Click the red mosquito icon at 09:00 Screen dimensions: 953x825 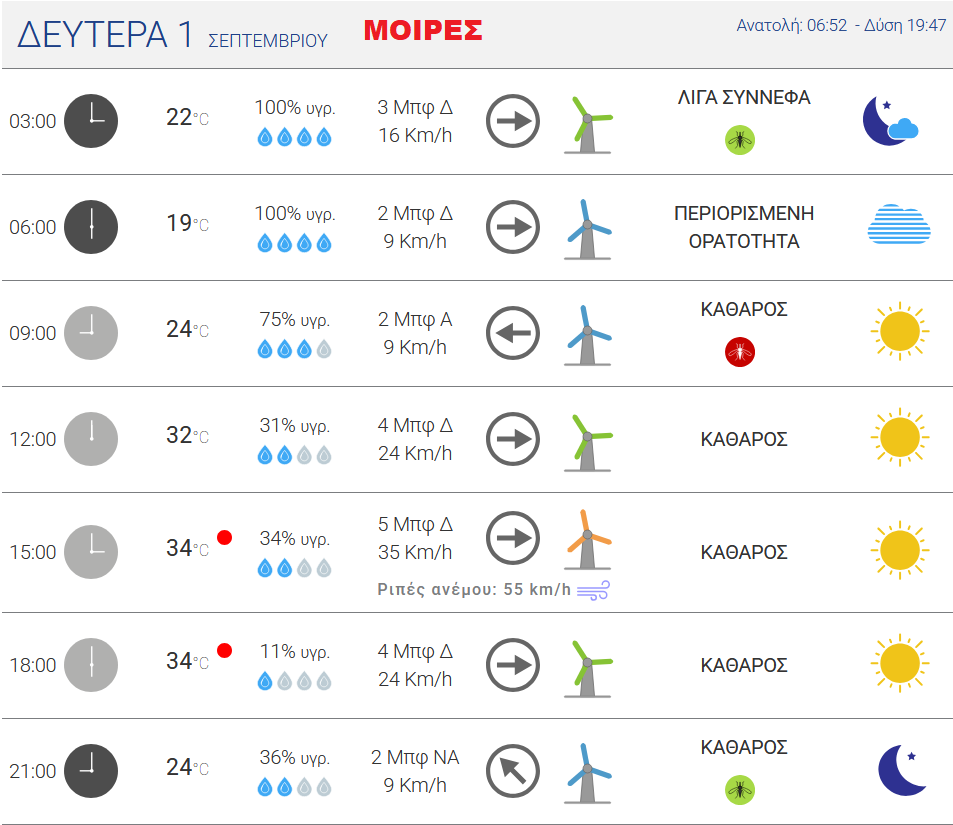pos(740,352)
